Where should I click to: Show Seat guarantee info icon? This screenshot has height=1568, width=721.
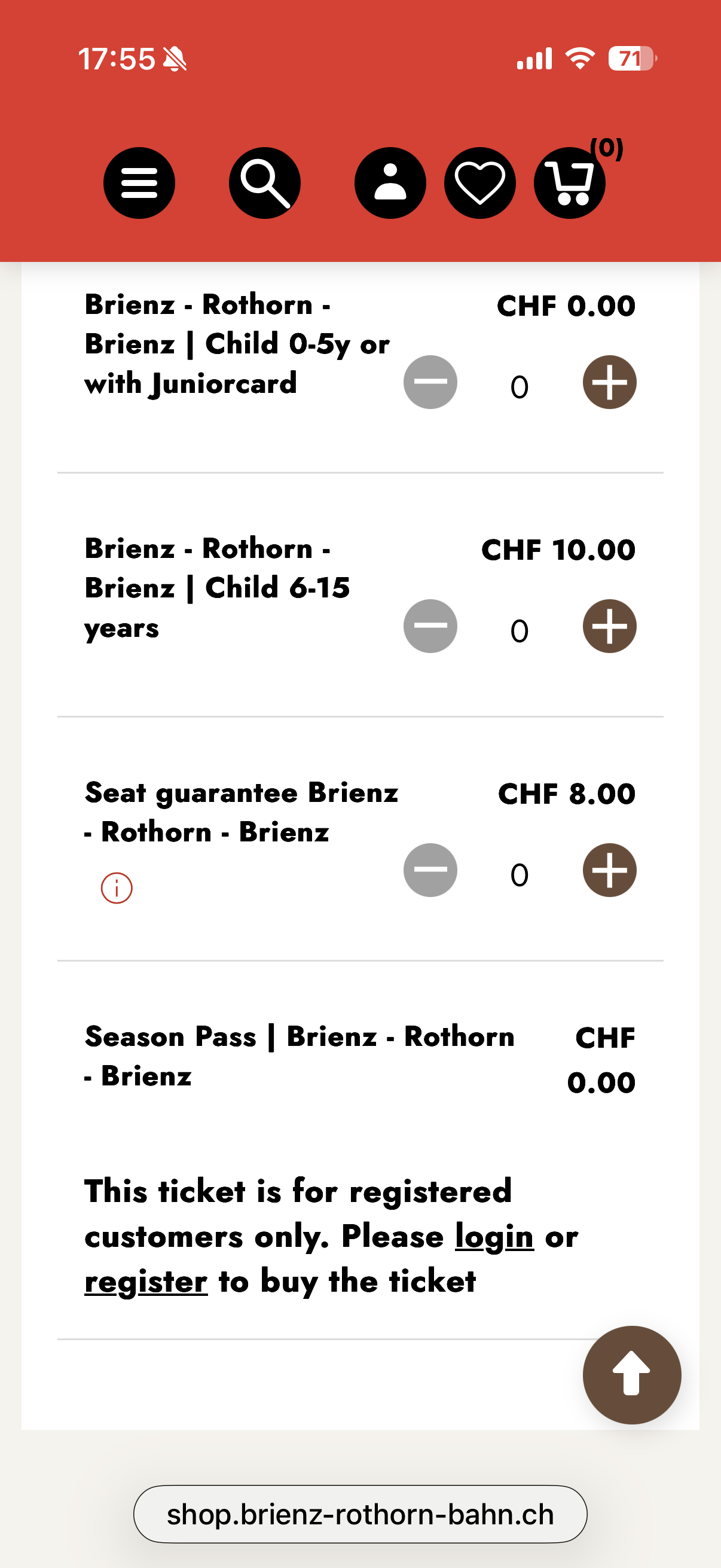coord(116,887)
